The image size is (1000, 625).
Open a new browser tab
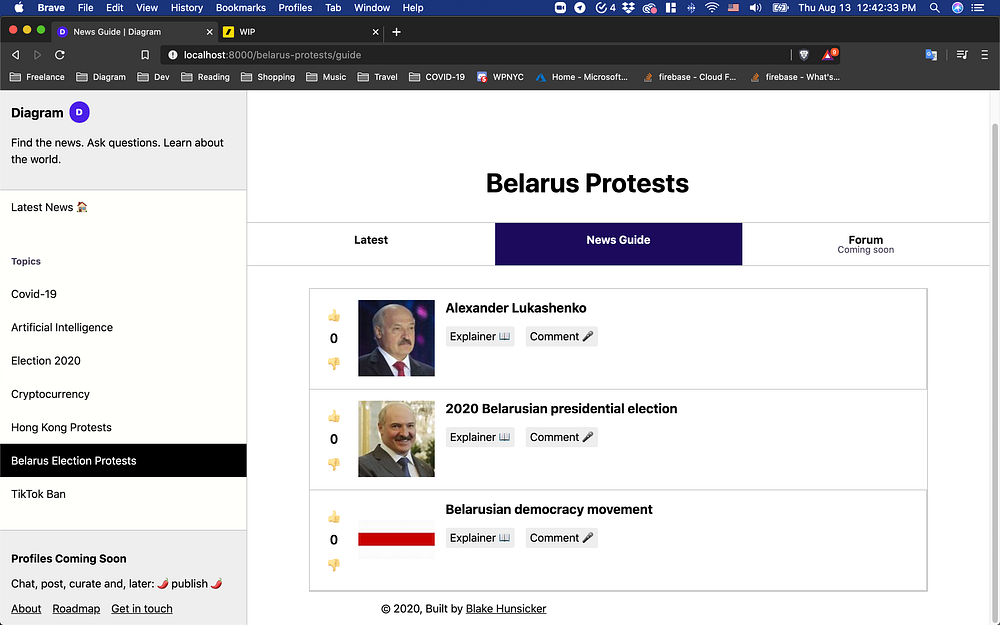(396, 32)
